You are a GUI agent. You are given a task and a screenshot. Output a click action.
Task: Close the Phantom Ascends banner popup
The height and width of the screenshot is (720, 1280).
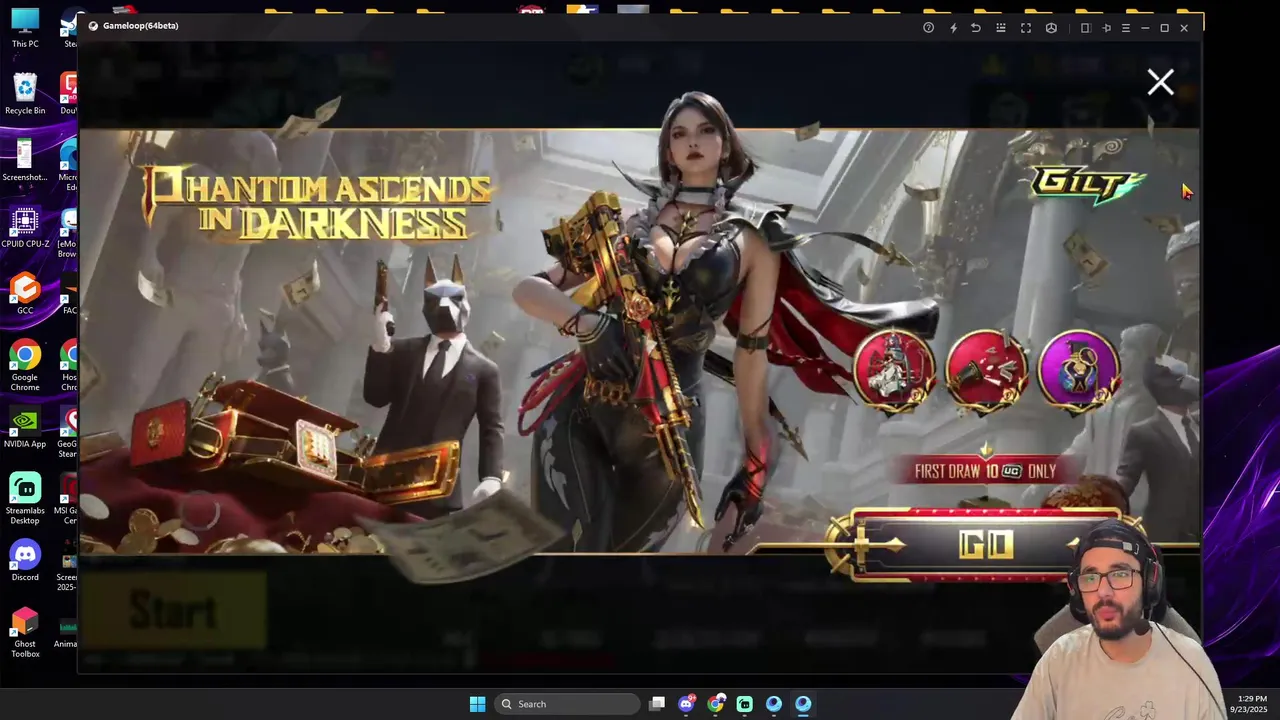pos(1160,82)
